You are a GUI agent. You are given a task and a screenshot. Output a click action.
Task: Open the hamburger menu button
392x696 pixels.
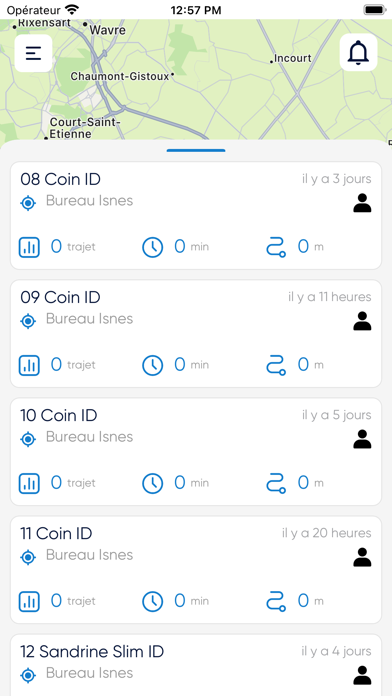click(33, 53)
